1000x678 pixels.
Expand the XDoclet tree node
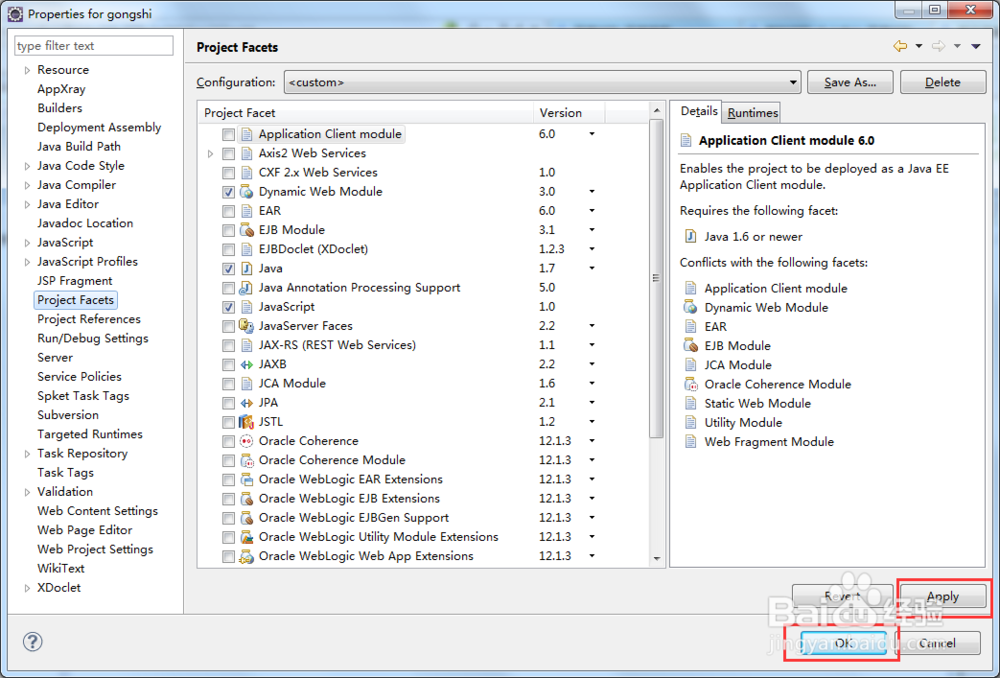pos(27,588)
